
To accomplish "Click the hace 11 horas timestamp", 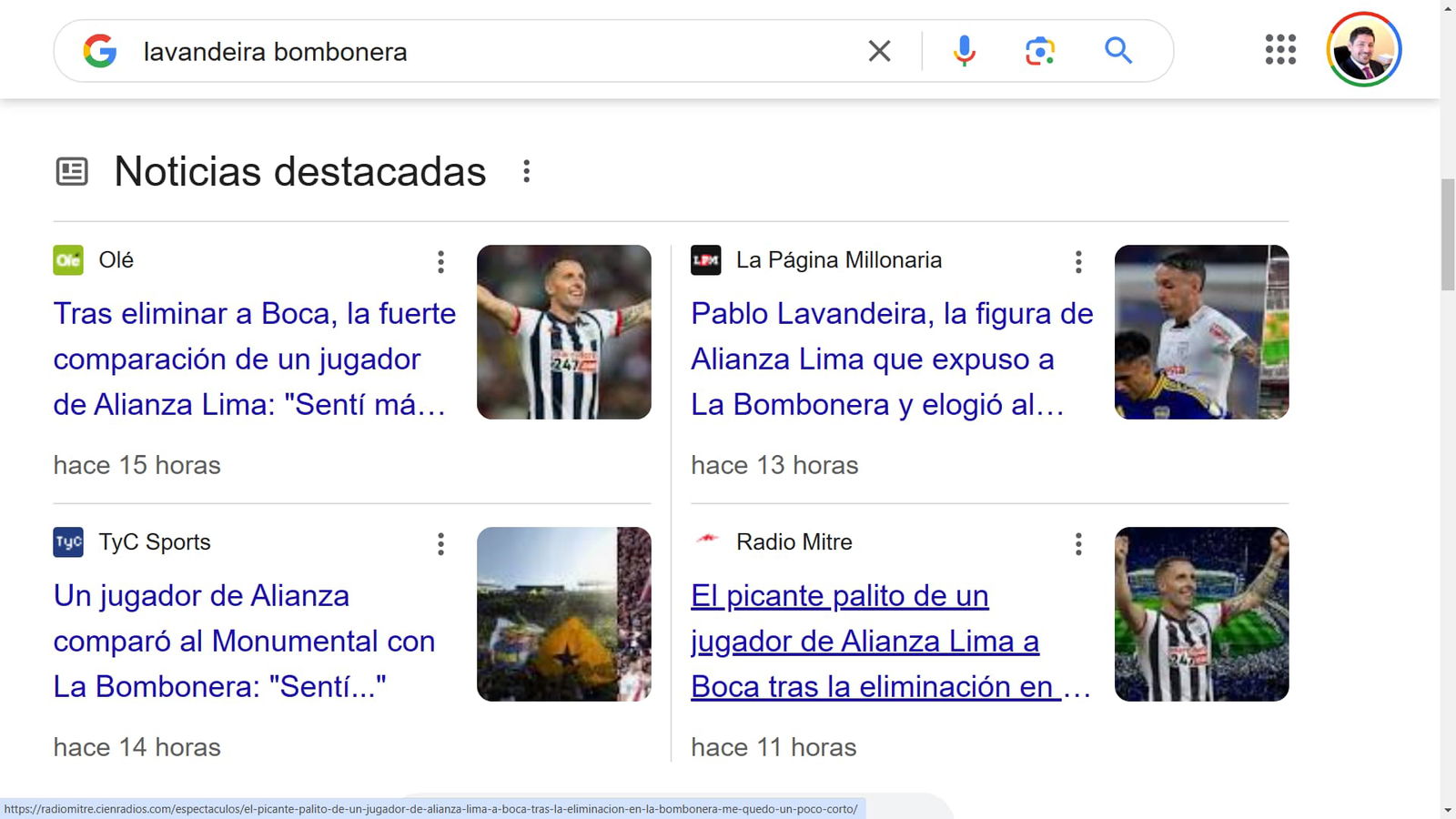I will click(773, 747).
